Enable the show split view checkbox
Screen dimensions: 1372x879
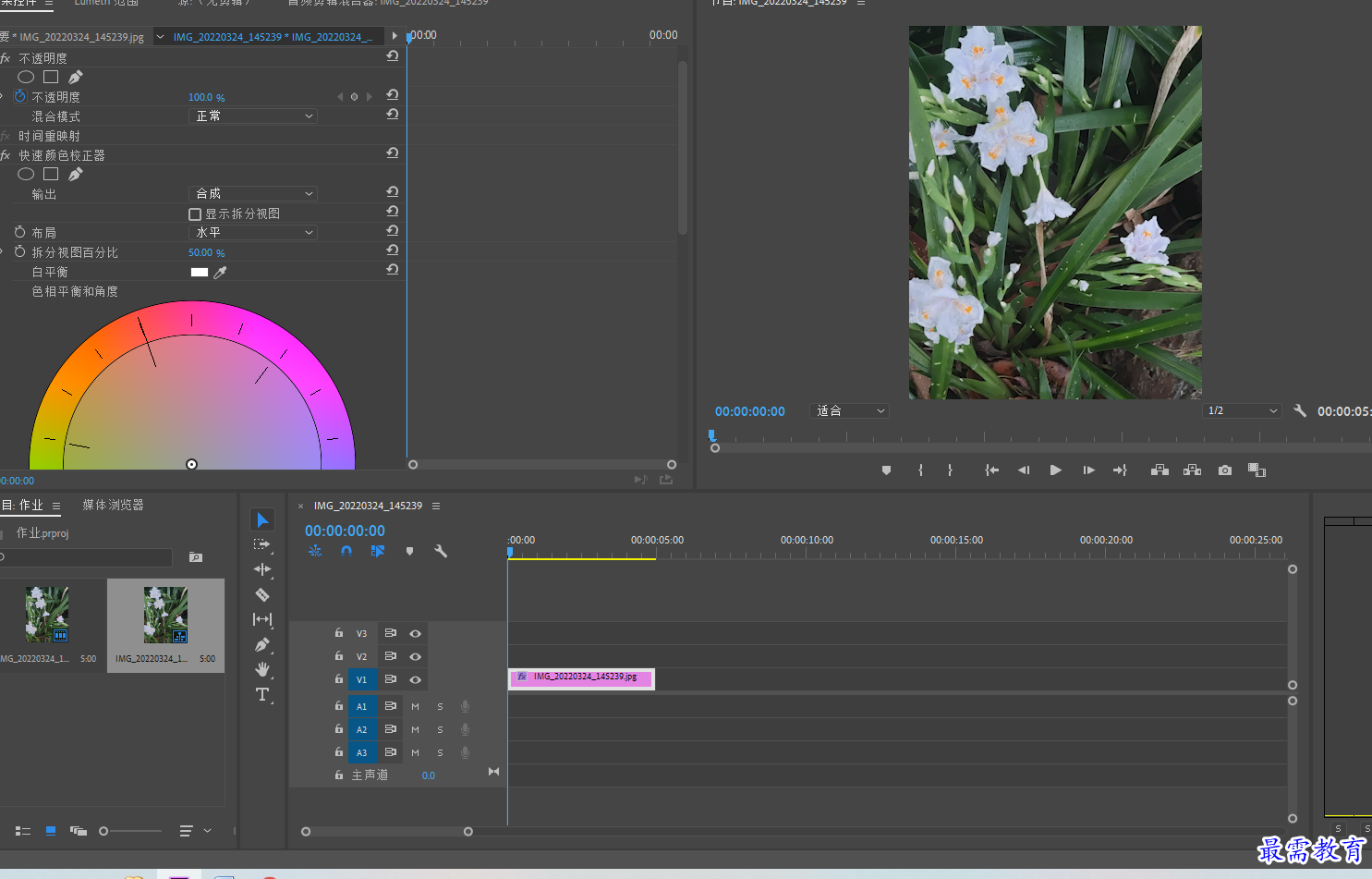pyautogui.click(x=195, y=214)
